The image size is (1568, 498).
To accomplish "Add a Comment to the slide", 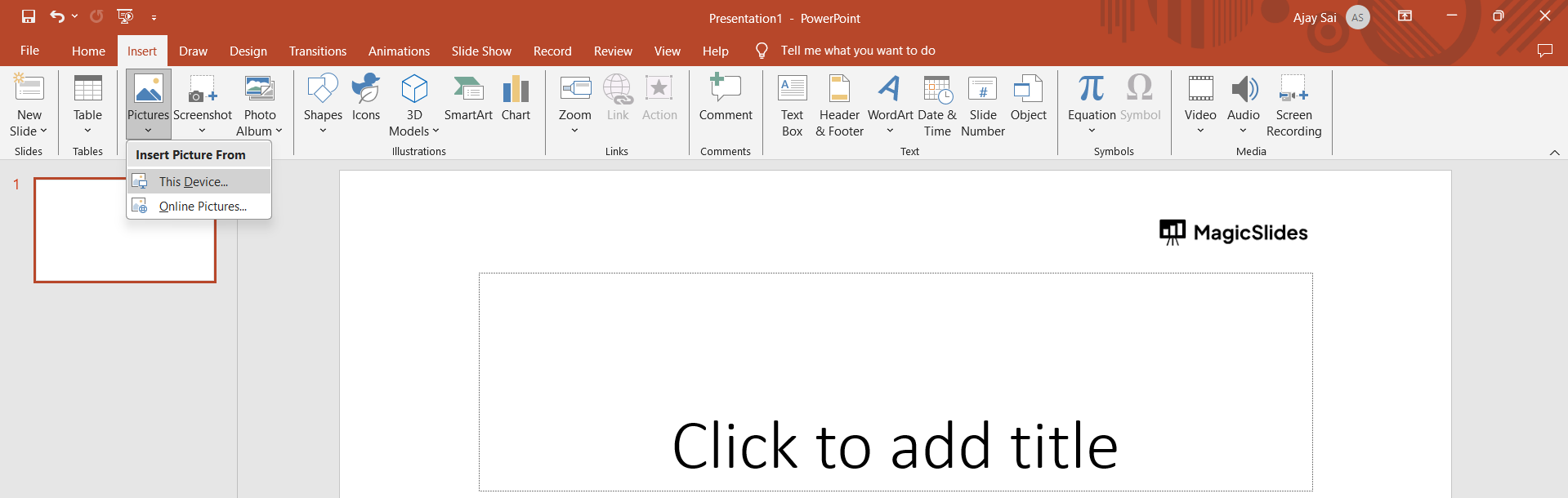I will (726, 98).
